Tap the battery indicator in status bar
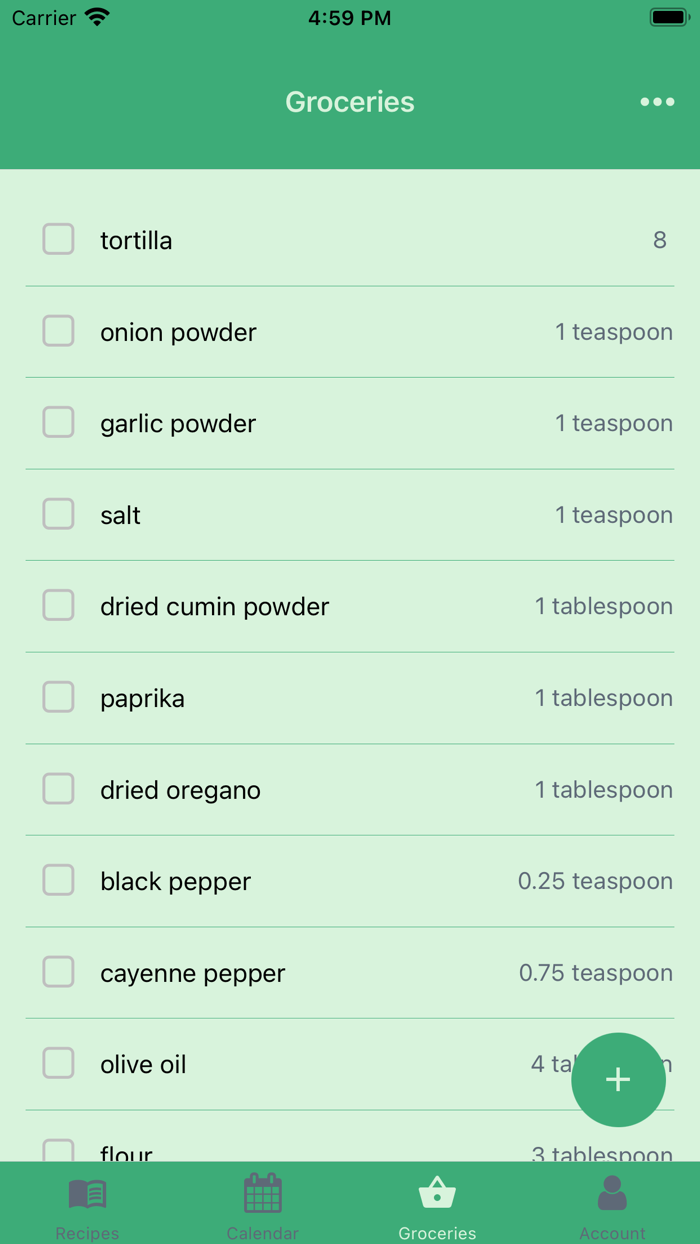Image resolution: width=700 pixels, height=1244 pixels. pos(665,16)
